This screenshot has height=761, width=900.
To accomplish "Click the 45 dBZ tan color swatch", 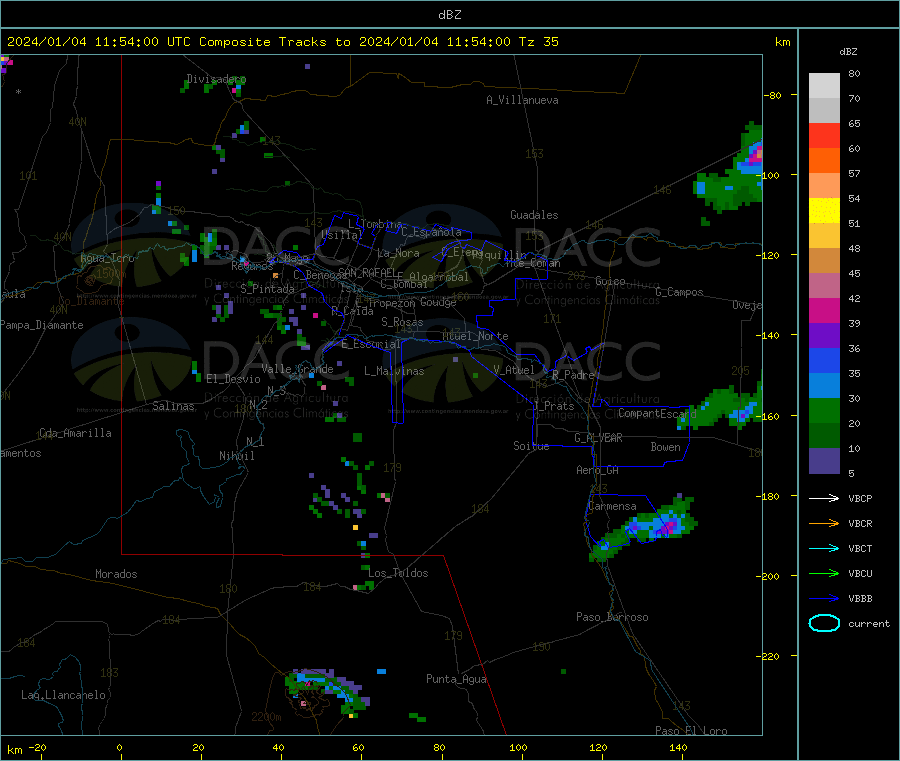I will coord(824,261).
